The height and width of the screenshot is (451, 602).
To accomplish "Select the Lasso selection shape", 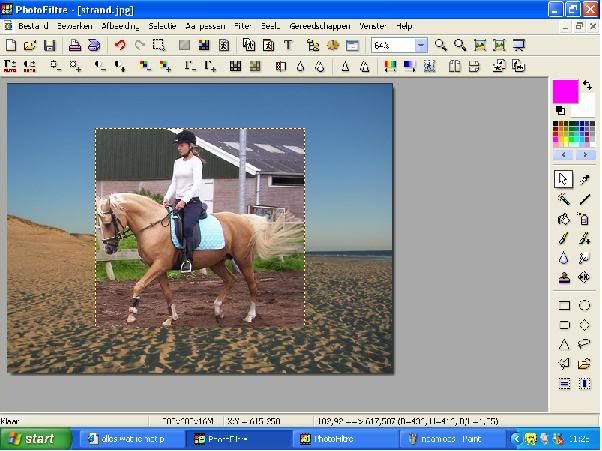I will pos(584,344).
